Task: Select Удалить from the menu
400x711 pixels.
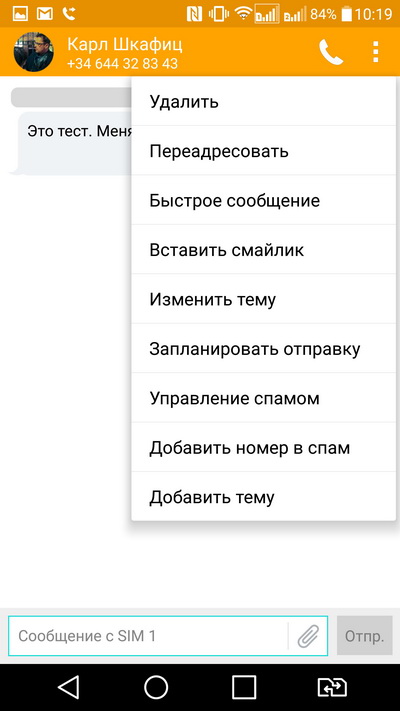Action: [263, 102]
